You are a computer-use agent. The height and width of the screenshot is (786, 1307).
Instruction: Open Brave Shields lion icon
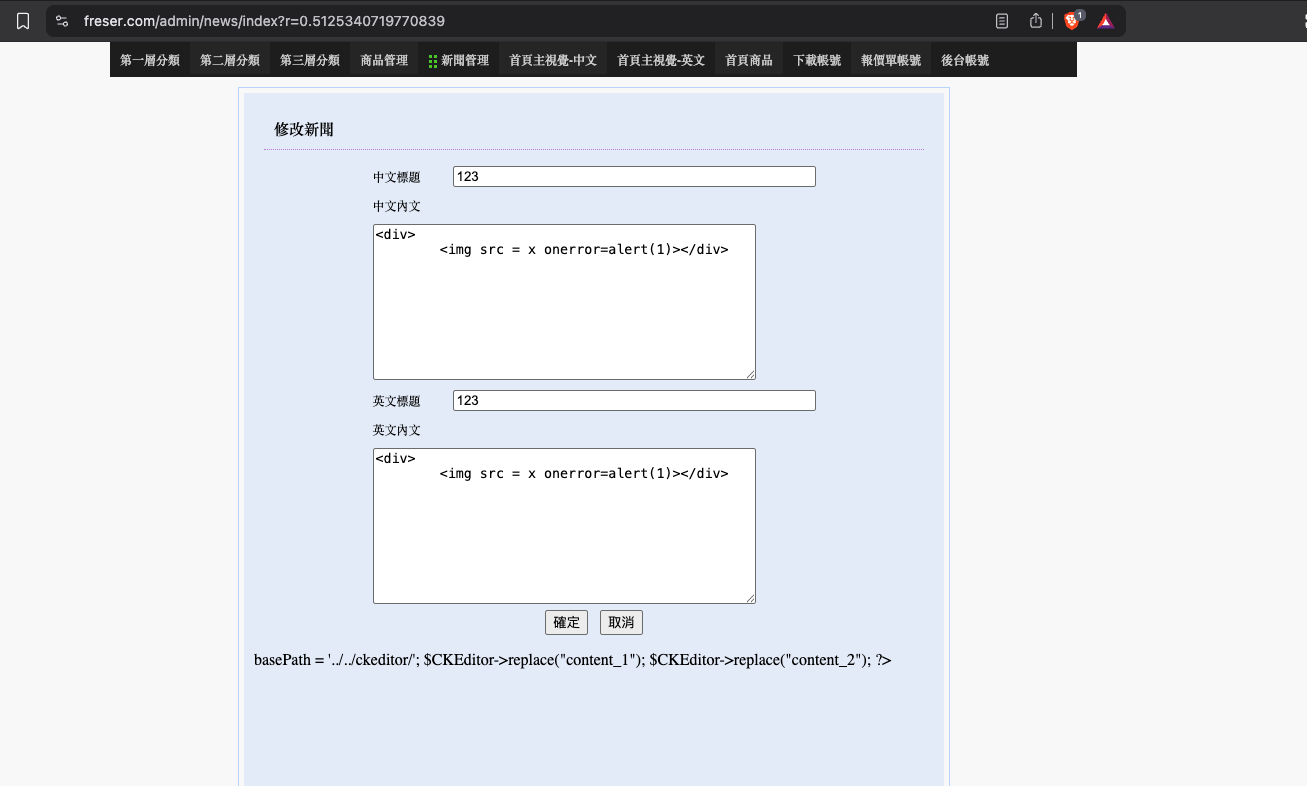click(x=1073, y=21)
